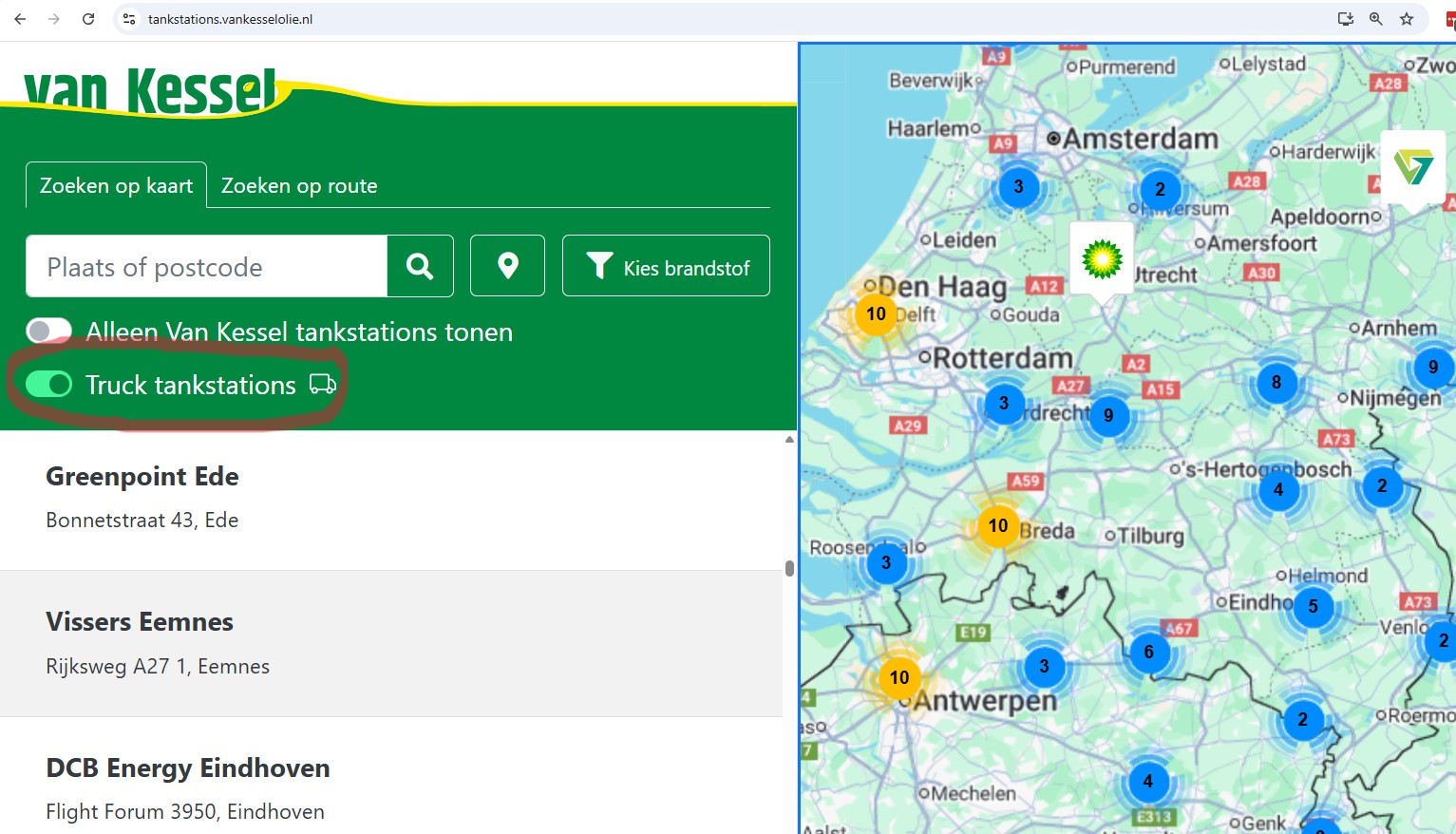Switch to Zoeken op kaart tab
1456x834 pixels.
[116, 185]
